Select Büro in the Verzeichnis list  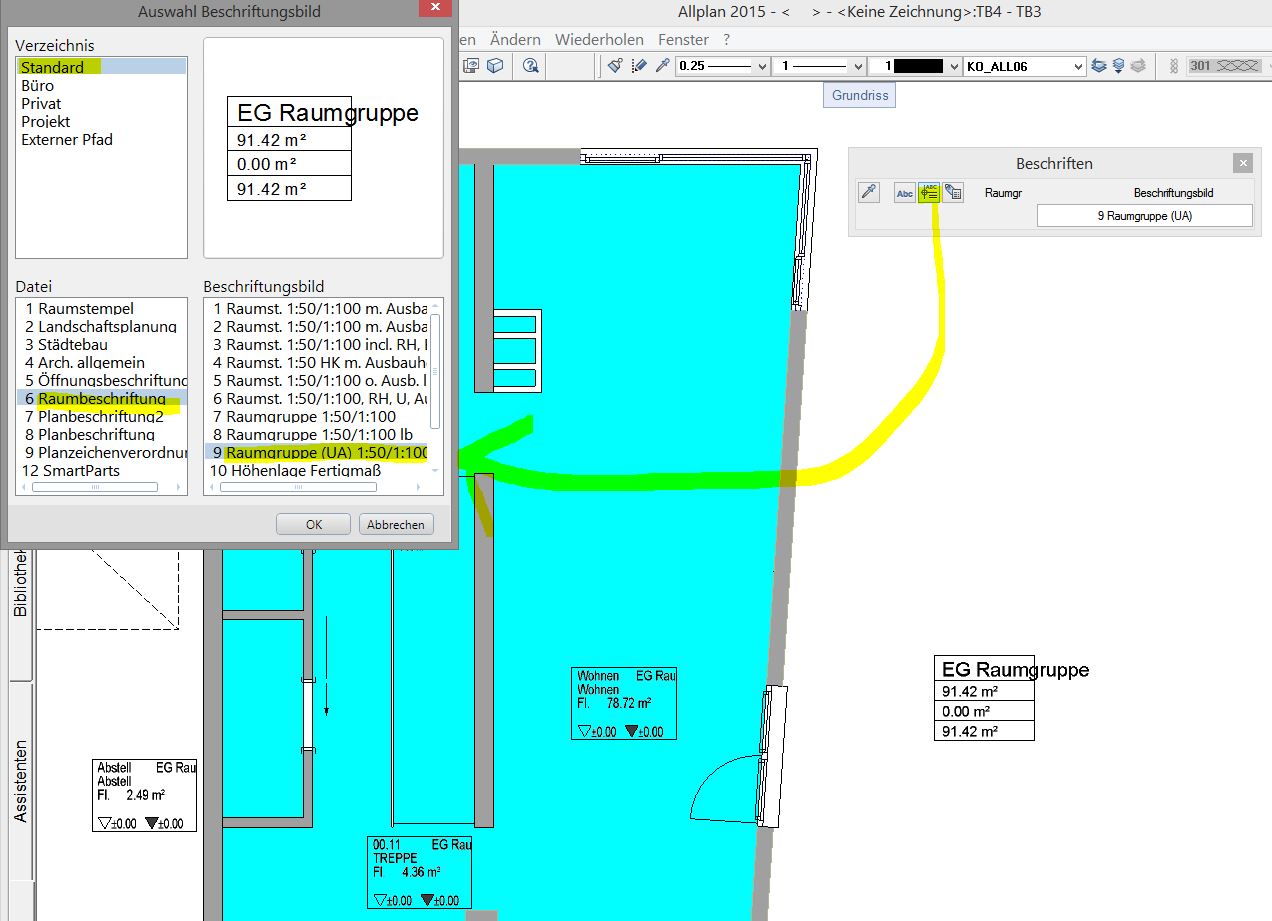tap(38, 86)
